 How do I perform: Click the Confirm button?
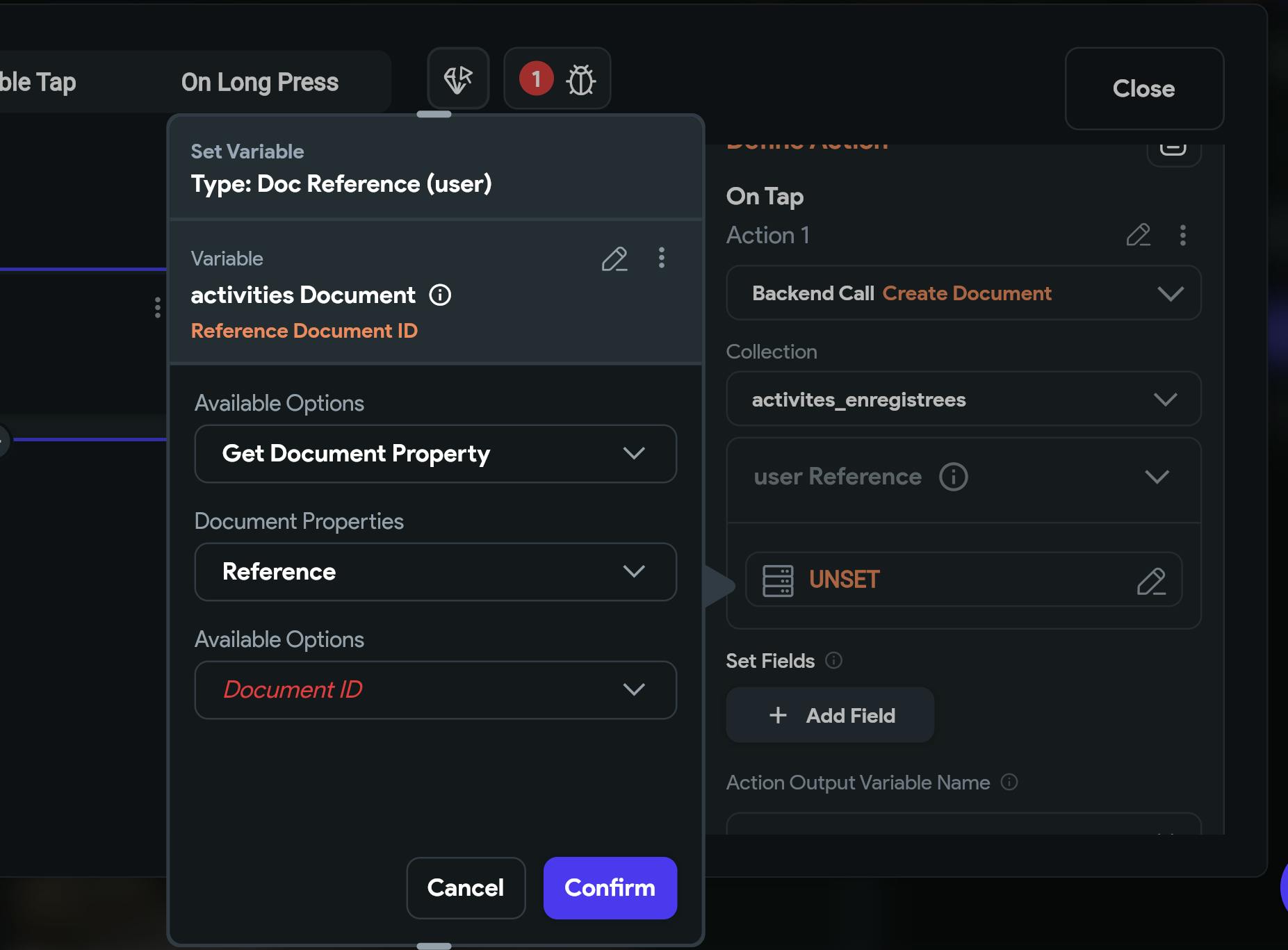(610, 887)
